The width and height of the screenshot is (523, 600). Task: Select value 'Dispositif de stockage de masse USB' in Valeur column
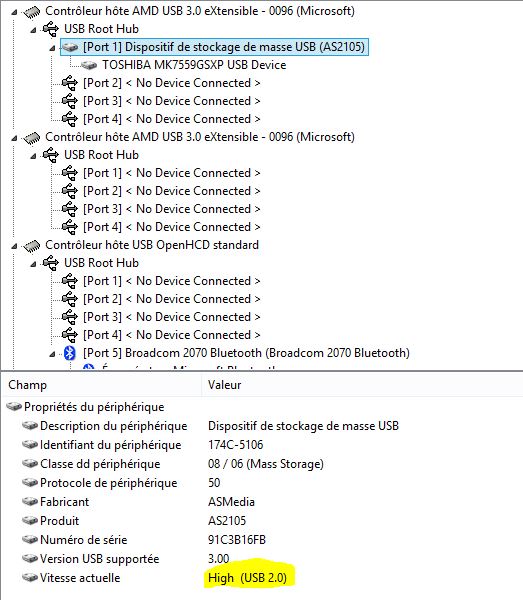click(303, 426)
